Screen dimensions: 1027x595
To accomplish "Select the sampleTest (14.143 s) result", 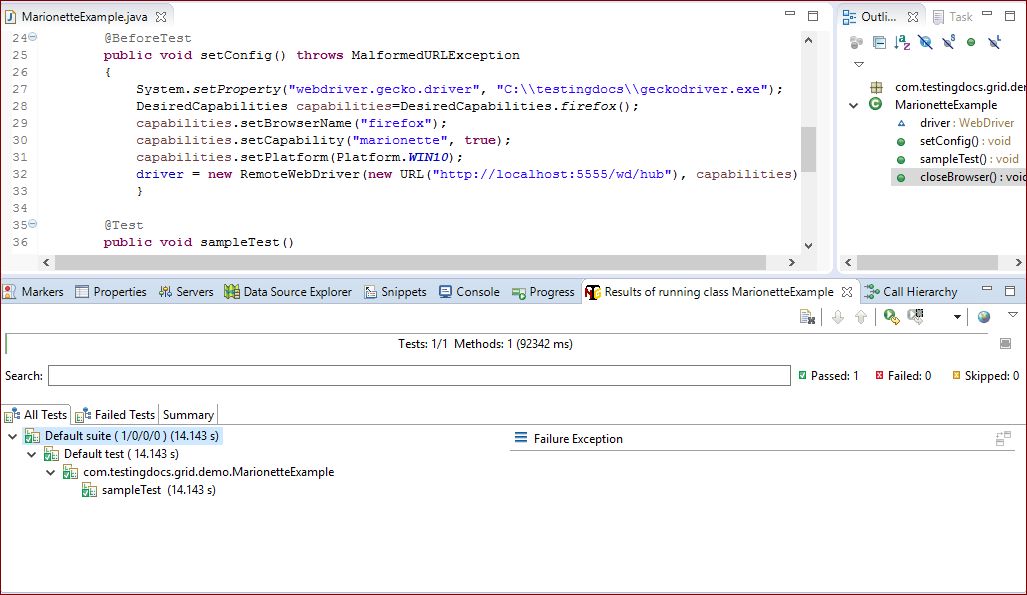I will point(149,490).
